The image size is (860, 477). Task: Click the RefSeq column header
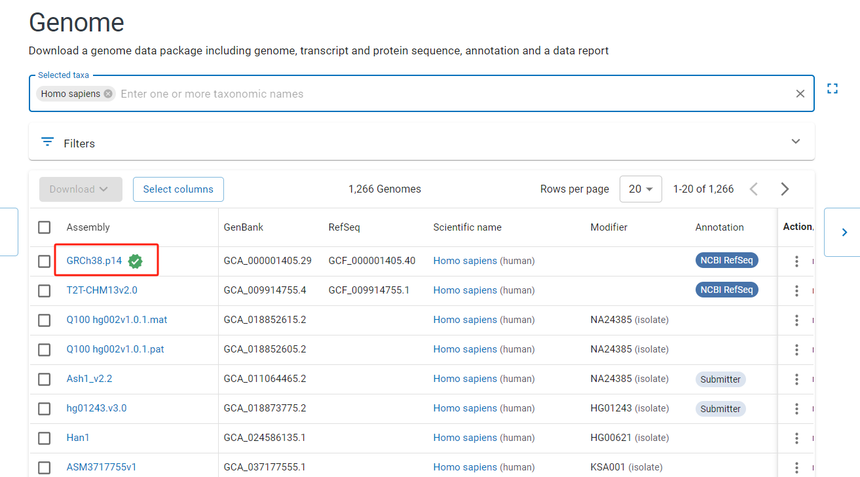344,227
